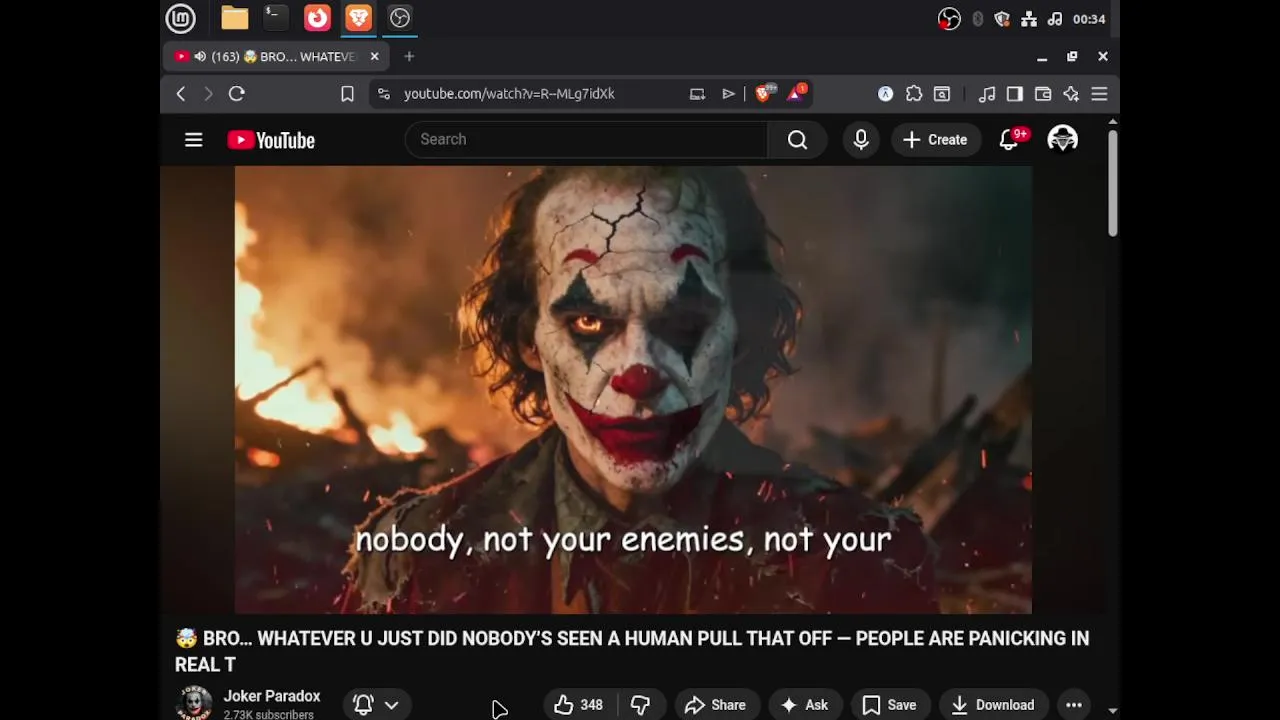Toggle the browser sidebar panel
The width and height of the screenshot is (1280, 720).
[x=1015, y=94]
